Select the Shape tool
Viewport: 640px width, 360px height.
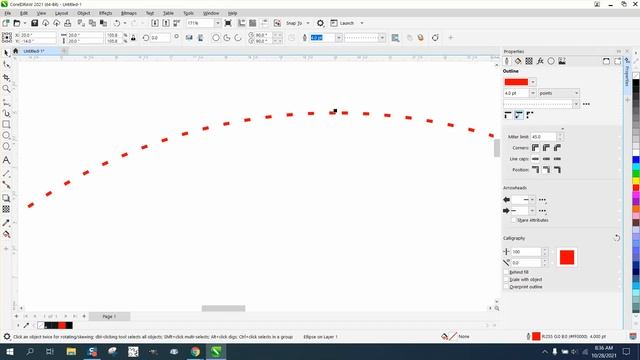(7, 64)
